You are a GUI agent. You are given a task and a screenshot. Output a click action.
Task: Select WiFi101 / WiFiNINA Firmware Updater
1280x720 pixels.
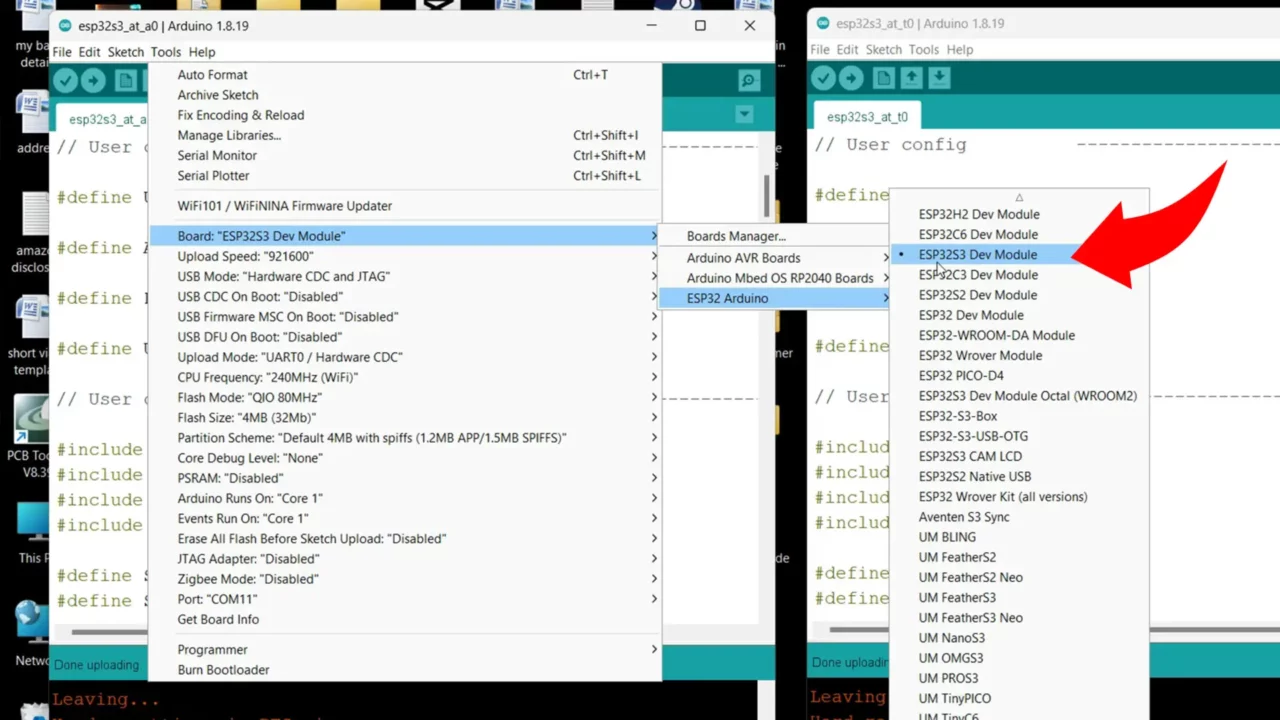(405, 206)
